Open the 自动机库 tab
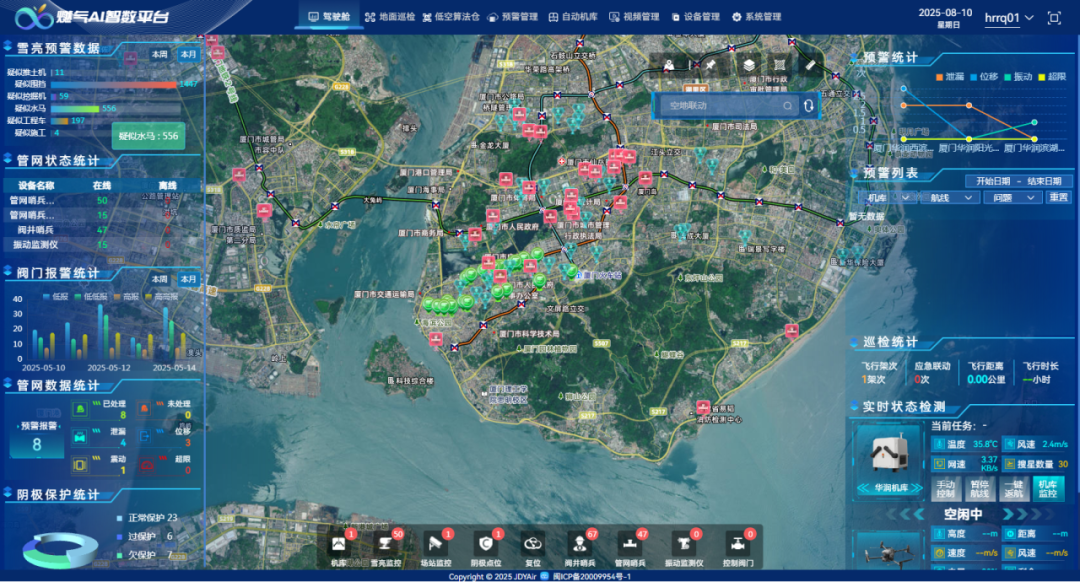 click(573, 17)
